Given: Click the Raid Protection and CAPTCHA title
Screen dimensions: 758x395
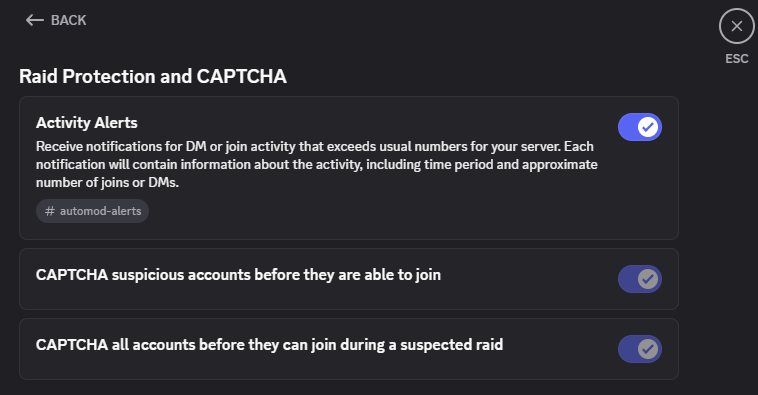Looking at the screenshot, I should tap(153, 76).
